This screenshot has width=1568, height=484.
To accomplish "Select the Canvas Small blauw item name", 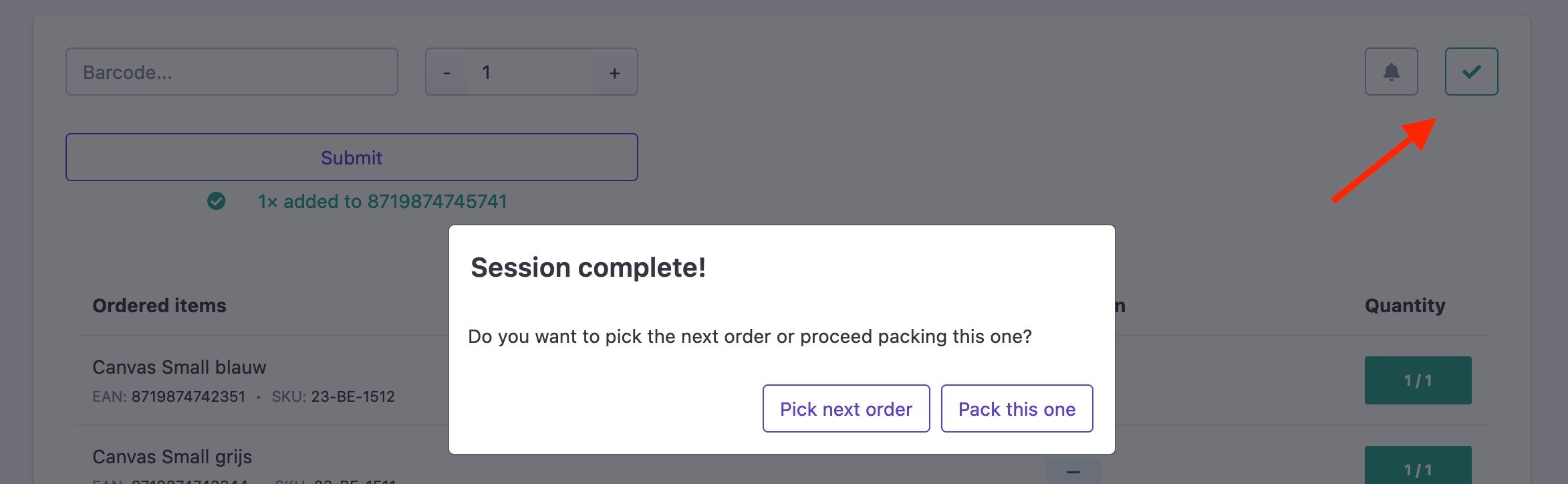I will (179, 367).
